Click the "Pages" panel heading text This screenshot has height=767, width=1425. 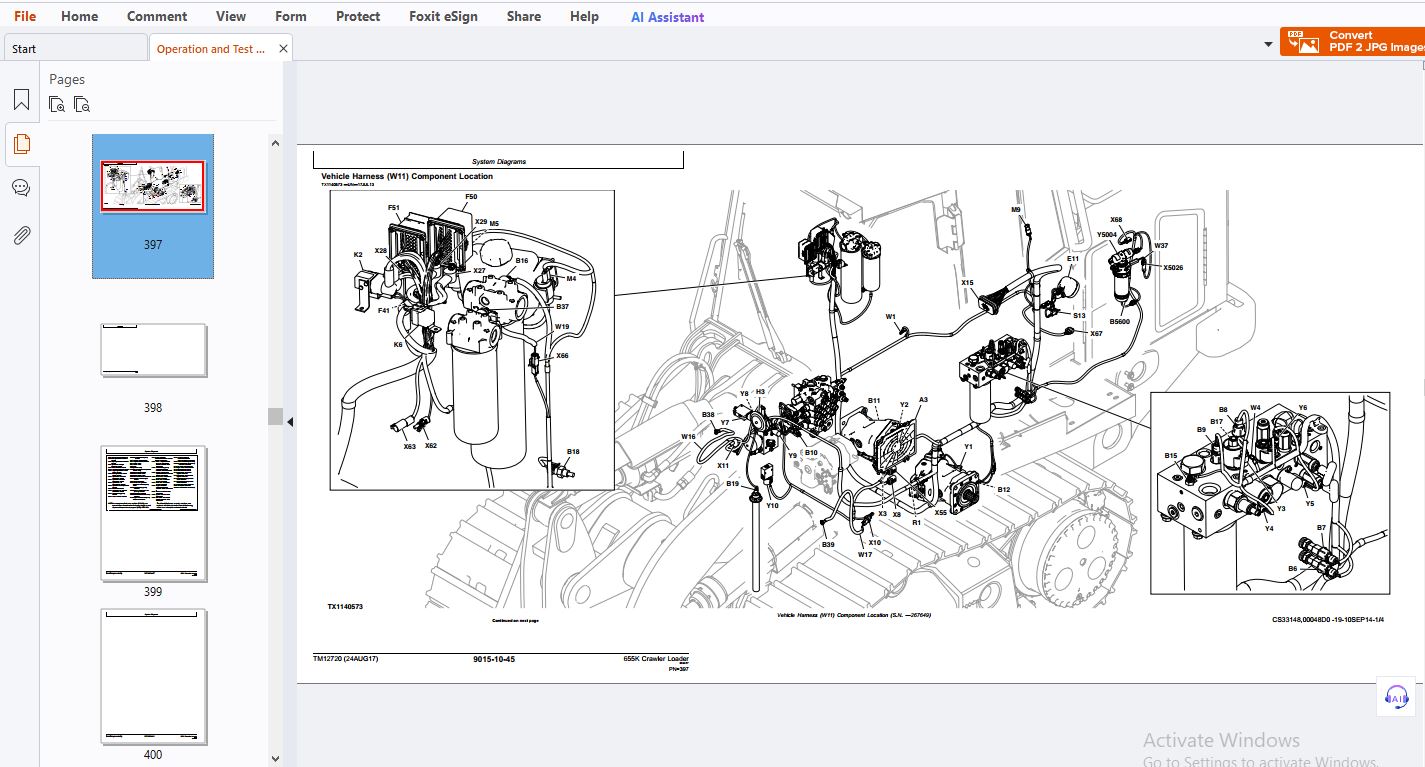tap(67, 79)
